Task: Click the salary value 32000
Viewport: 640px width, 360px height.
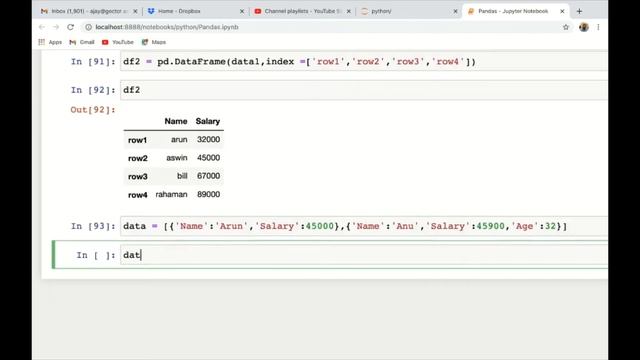Action: [x=208, y=140]
